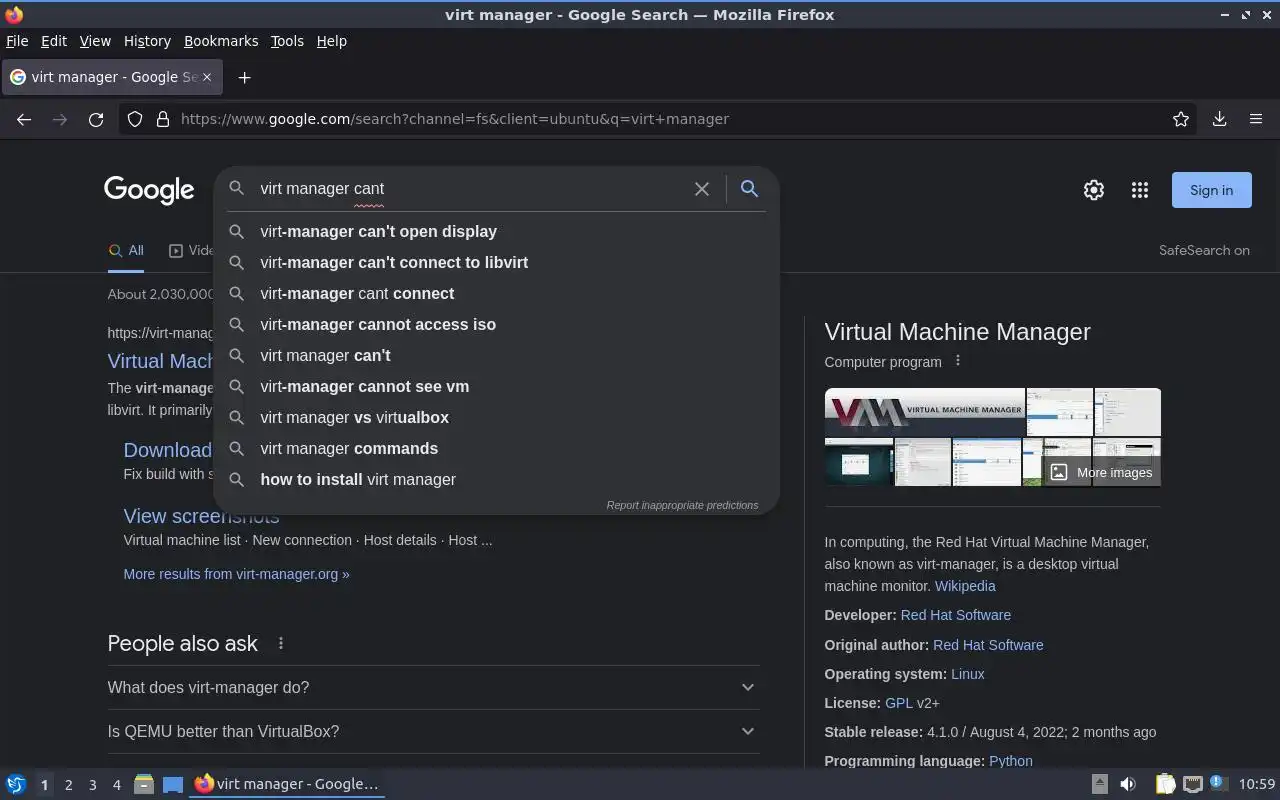The height and width of the screenshot is (800, 1280).
Task: Click Report inappropriate predictions
Action: click(x=682, y=505)
